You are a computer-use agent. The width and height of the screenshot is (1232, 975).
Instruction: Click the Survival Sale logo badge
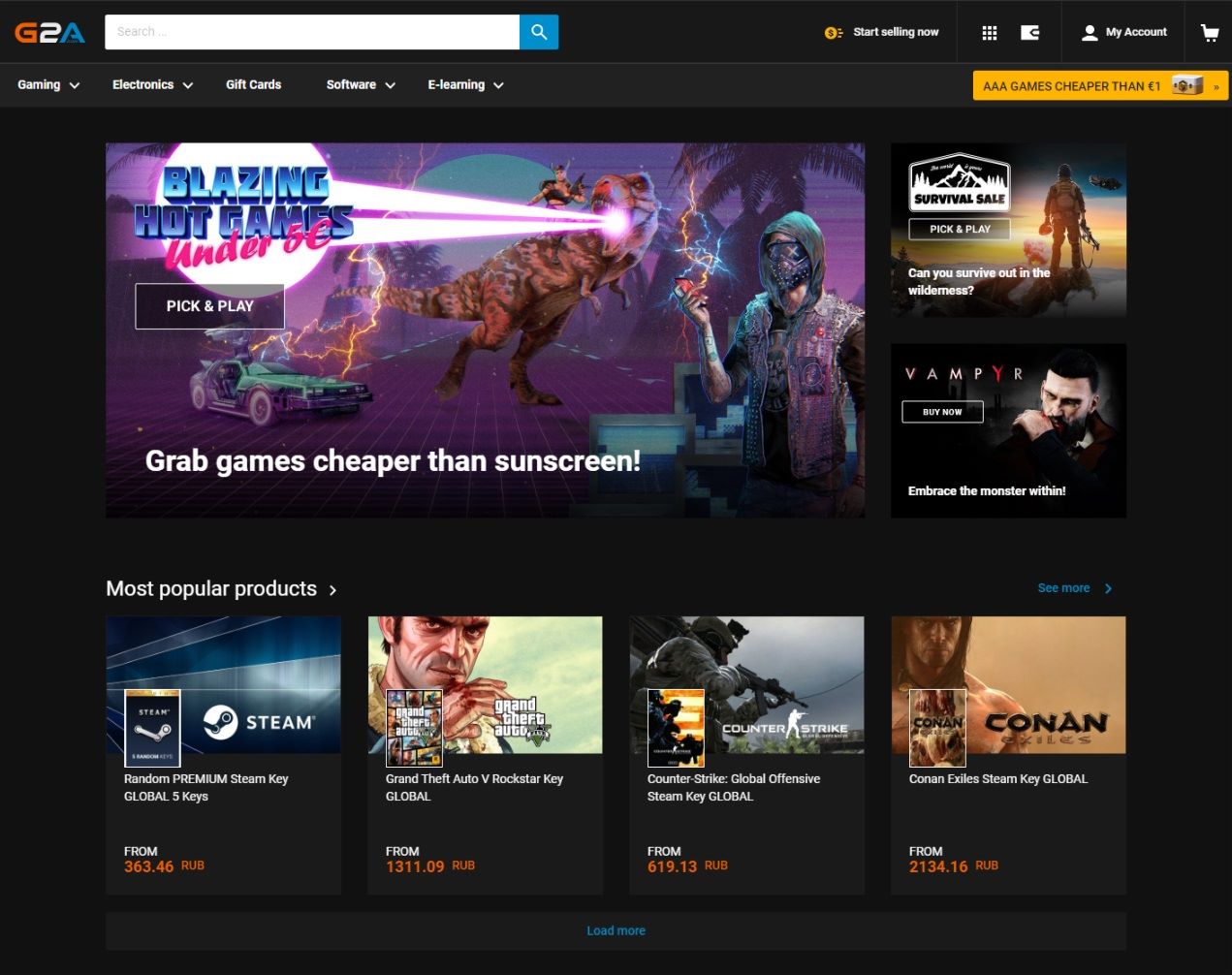[960, 183]
